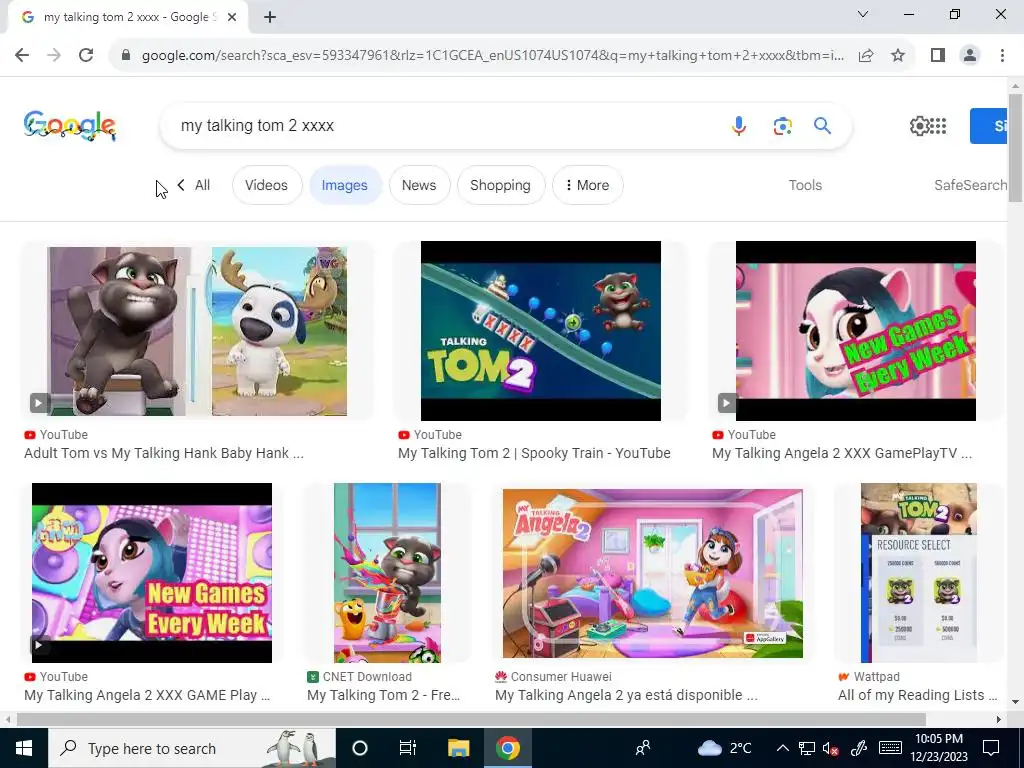Open Cortana circle icon on taskbar

(360, 748)
